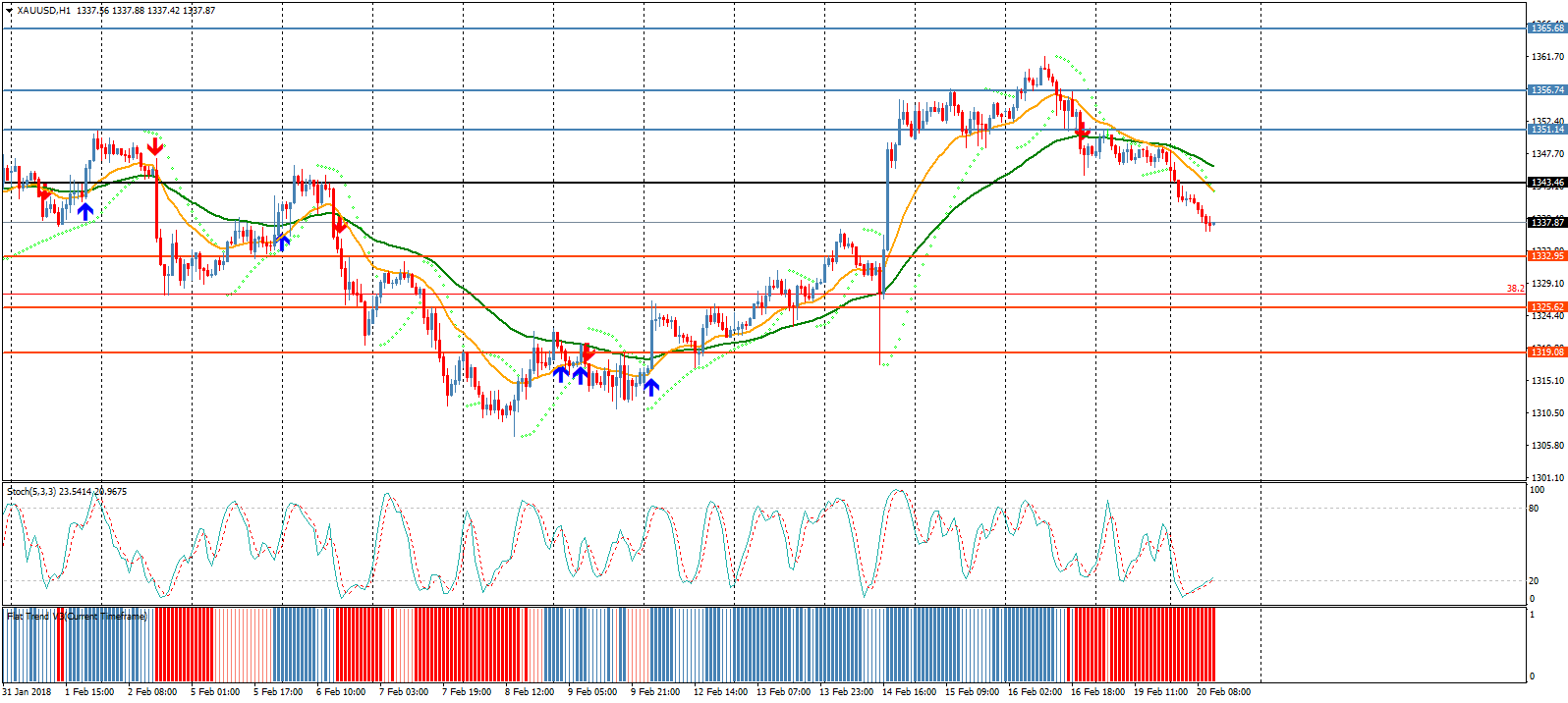The width and height of the screenshot is (1568, 703).
Task: Select the 1365.68 blue price level label
Action: (x=1546, y=28)
